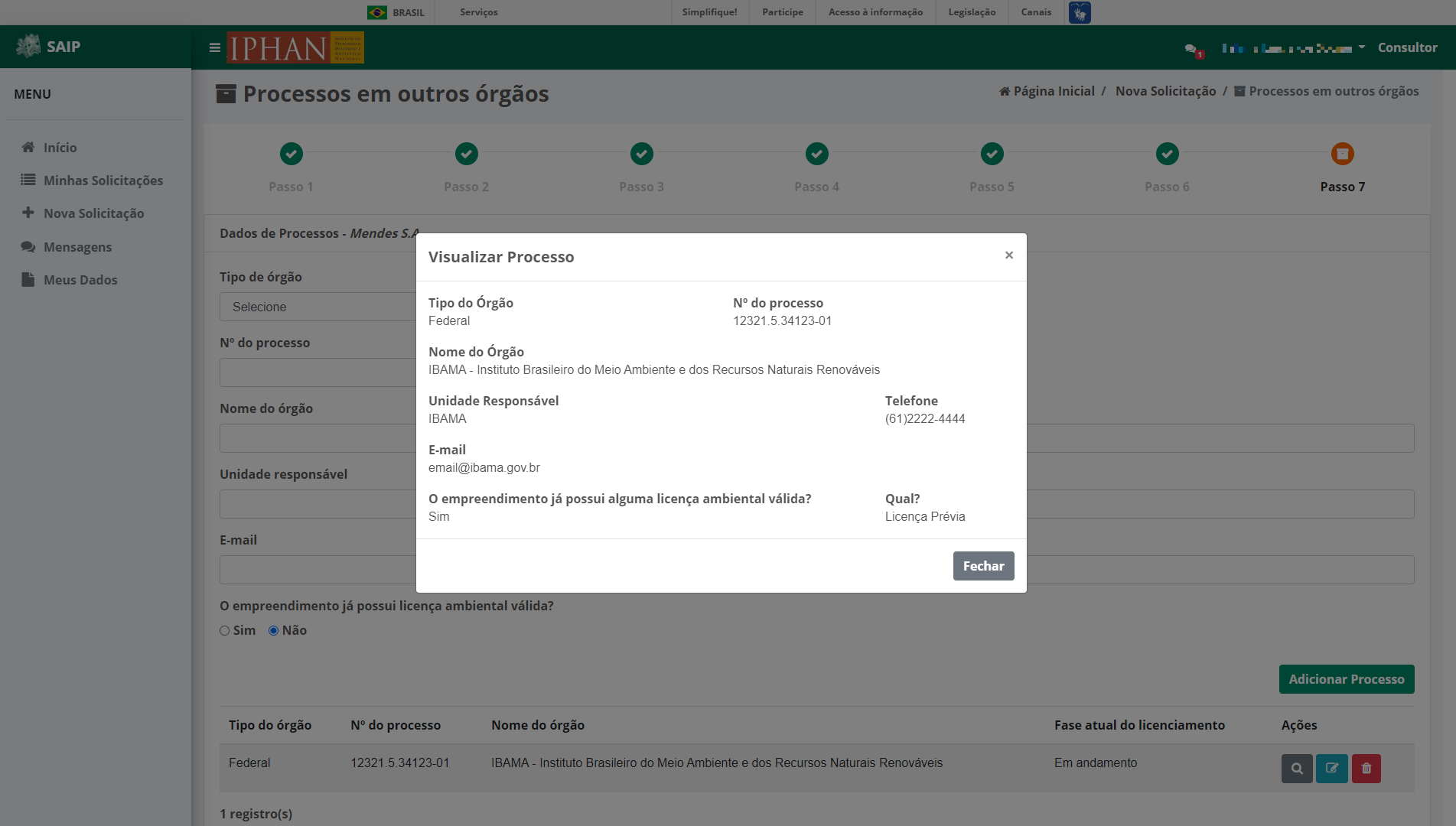
Task: Delete the Federal process row
Action: click(1366, 769)
